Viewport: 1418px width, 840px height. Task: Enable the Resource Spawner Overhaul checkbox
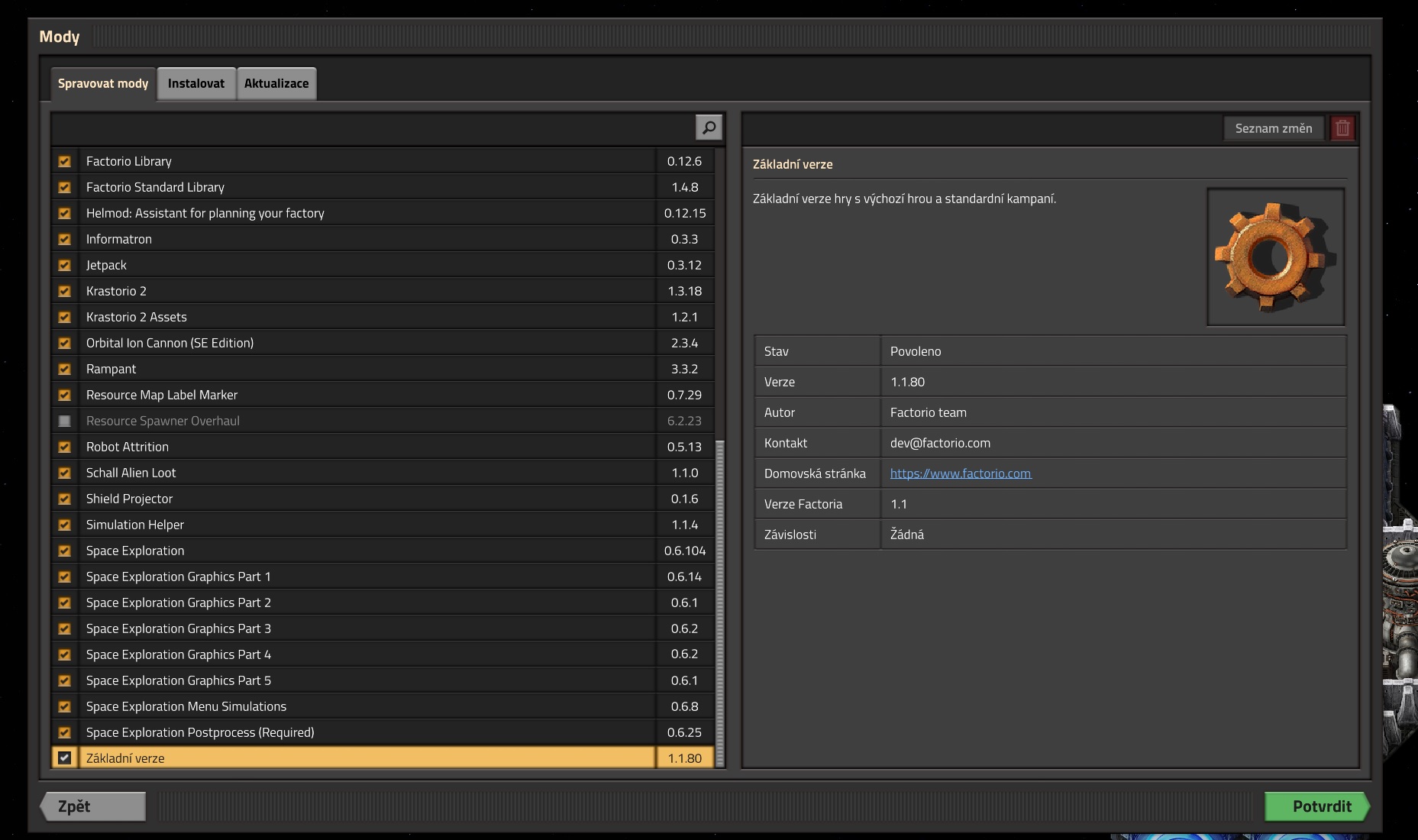[65, 421]
